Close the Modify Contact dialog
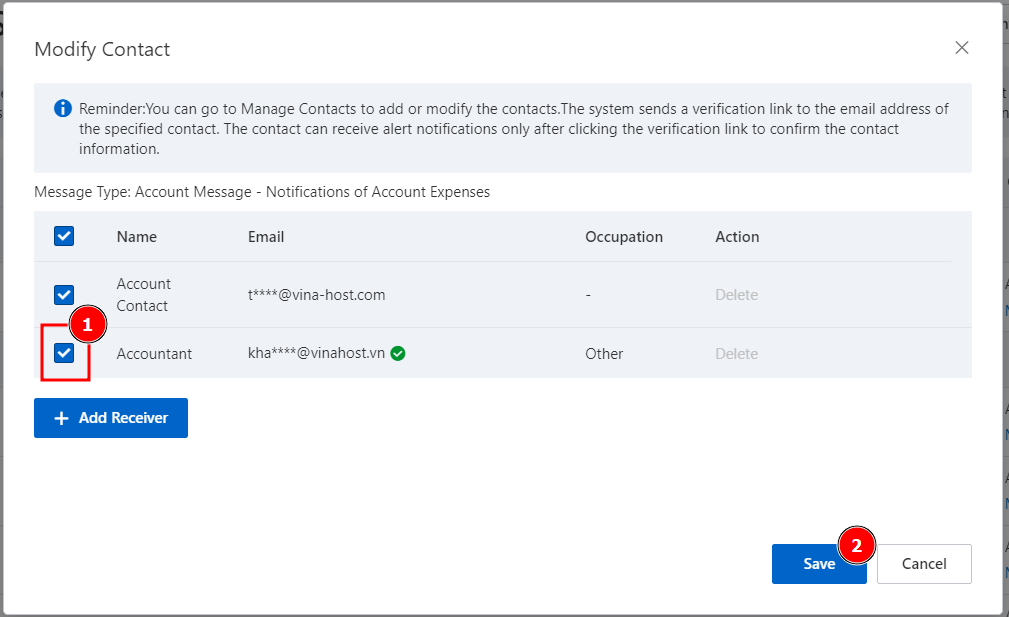Image resolution: width=1009 pixels, height=617 pixels. tap(961, 48)
